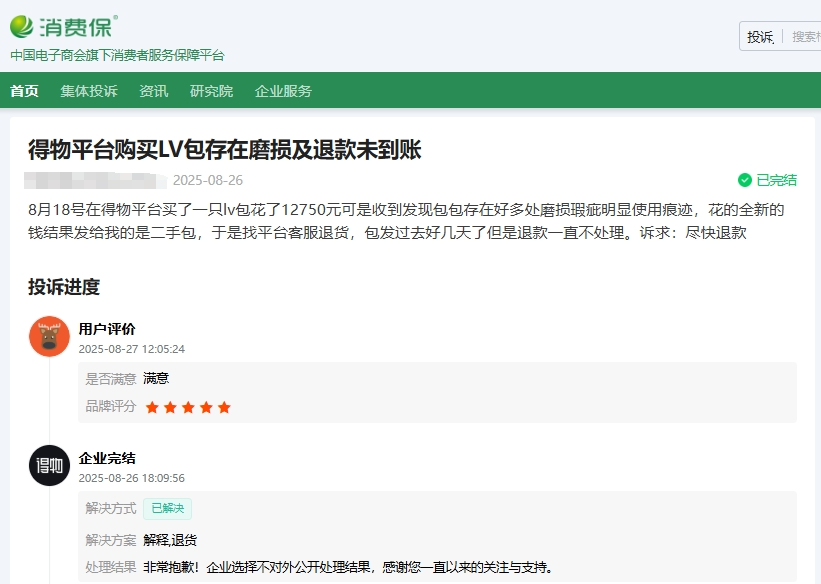
Task: Click the 投诉进度 section heading
Action: coord(64,287)
